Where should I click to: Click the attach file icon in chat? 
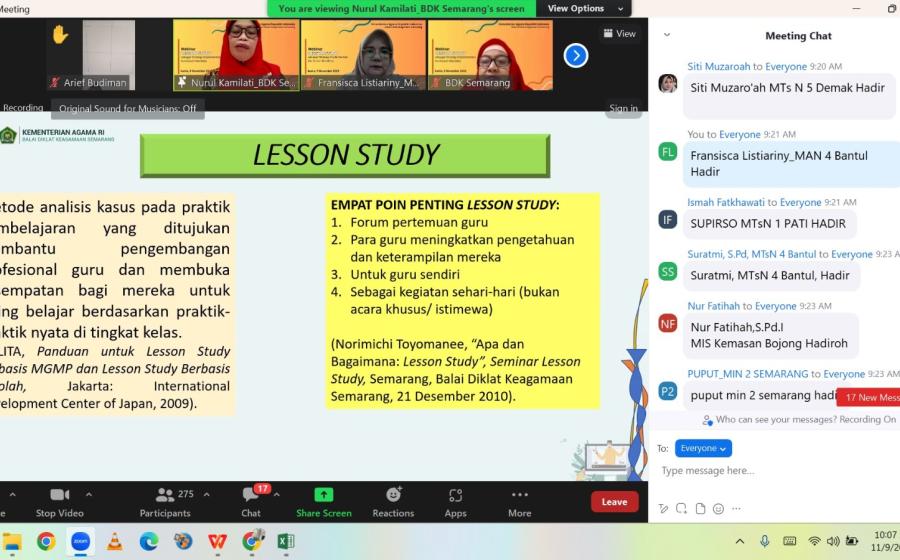[x=700, y=509]
